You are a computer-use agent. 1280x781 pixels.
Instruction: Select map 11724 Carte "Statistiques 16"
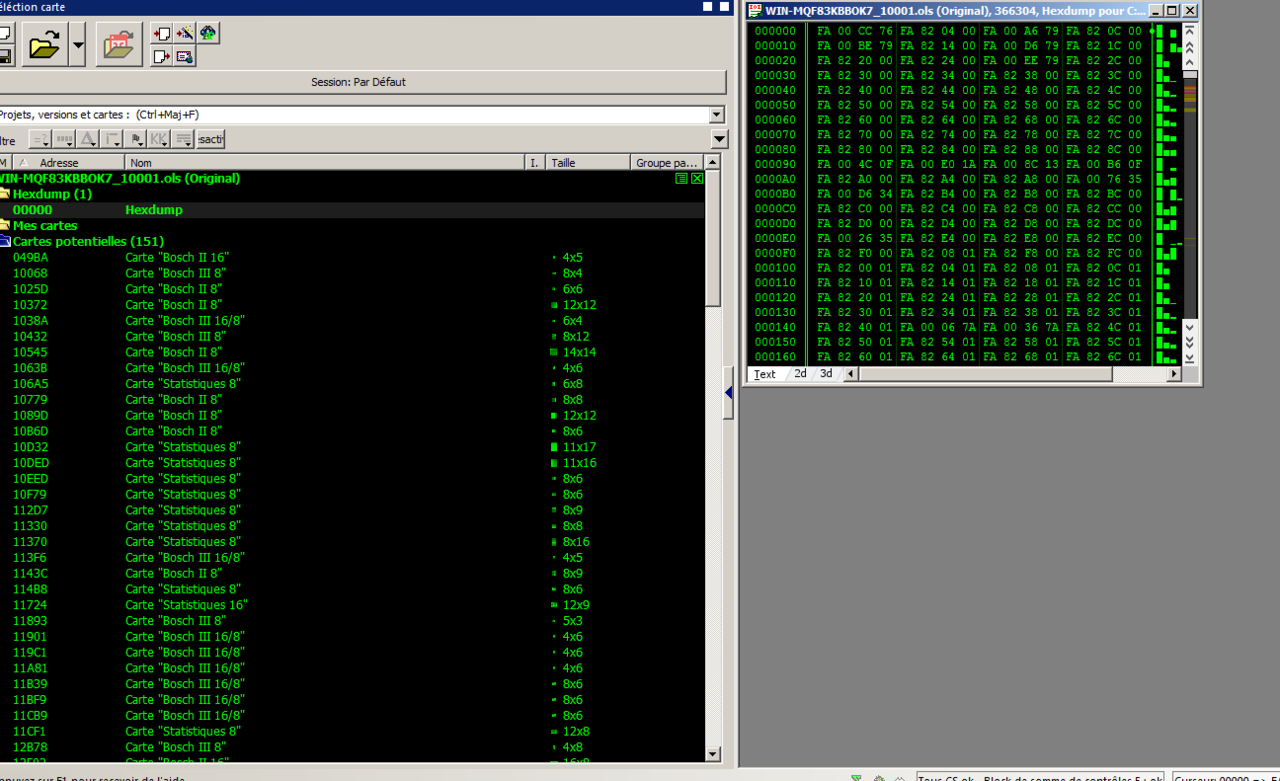[352, 605]
